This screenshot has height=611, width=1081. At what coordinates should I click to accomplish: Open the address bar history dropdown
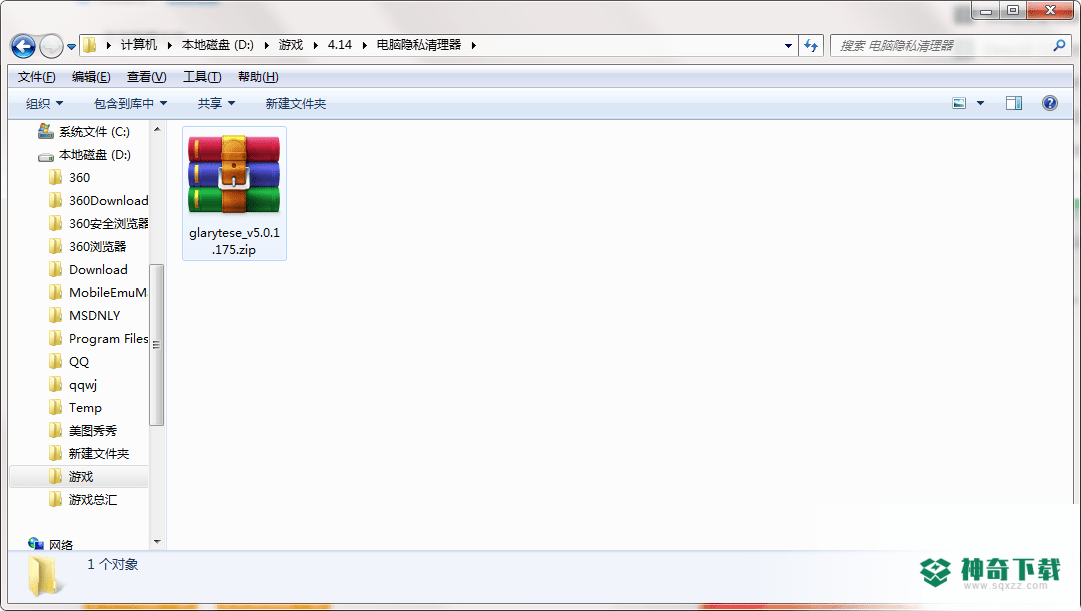pyautogui.click(x=788, y=46)
